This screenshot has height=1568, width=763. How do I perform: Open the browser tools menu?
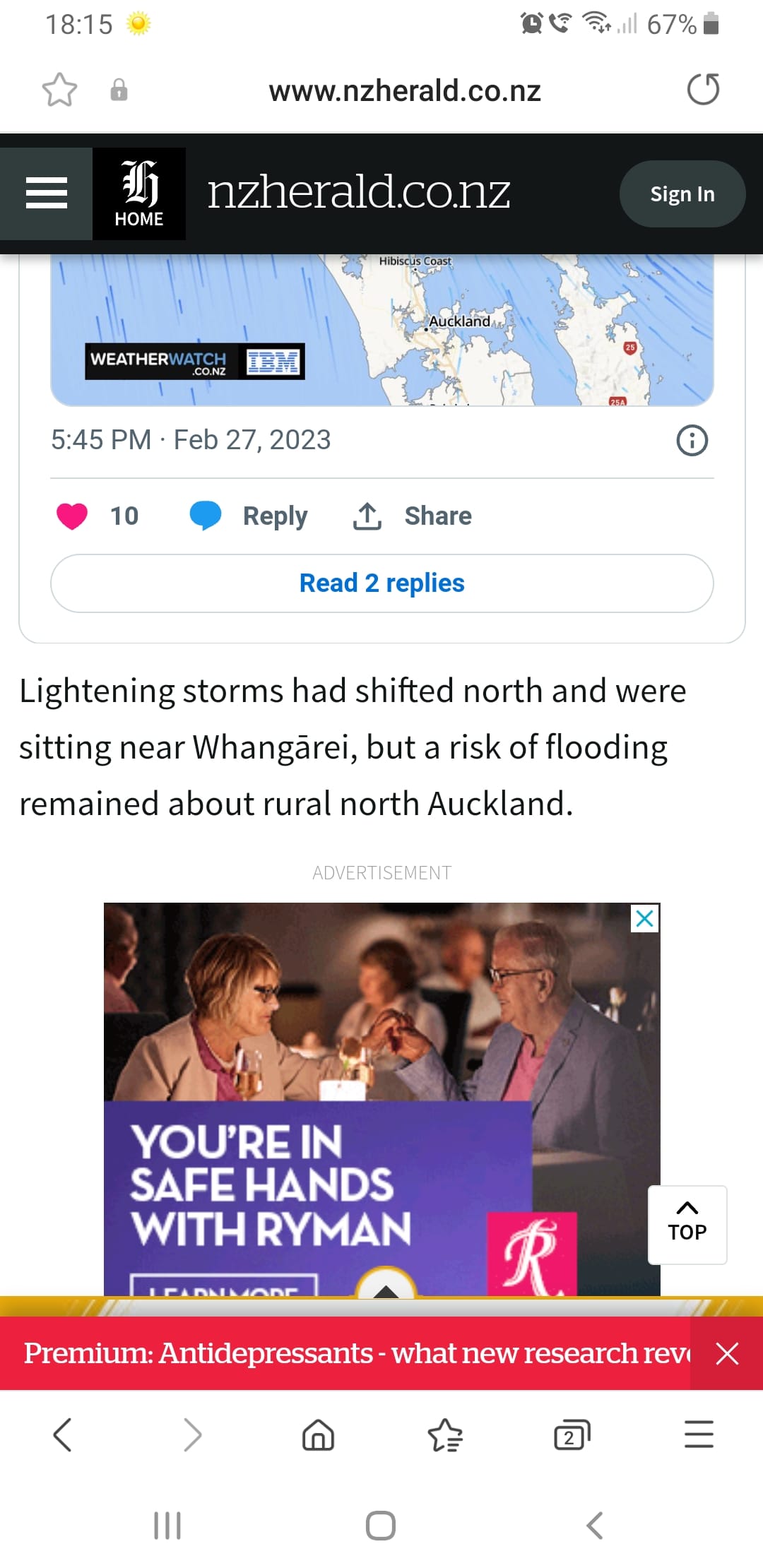[699, 1435]
